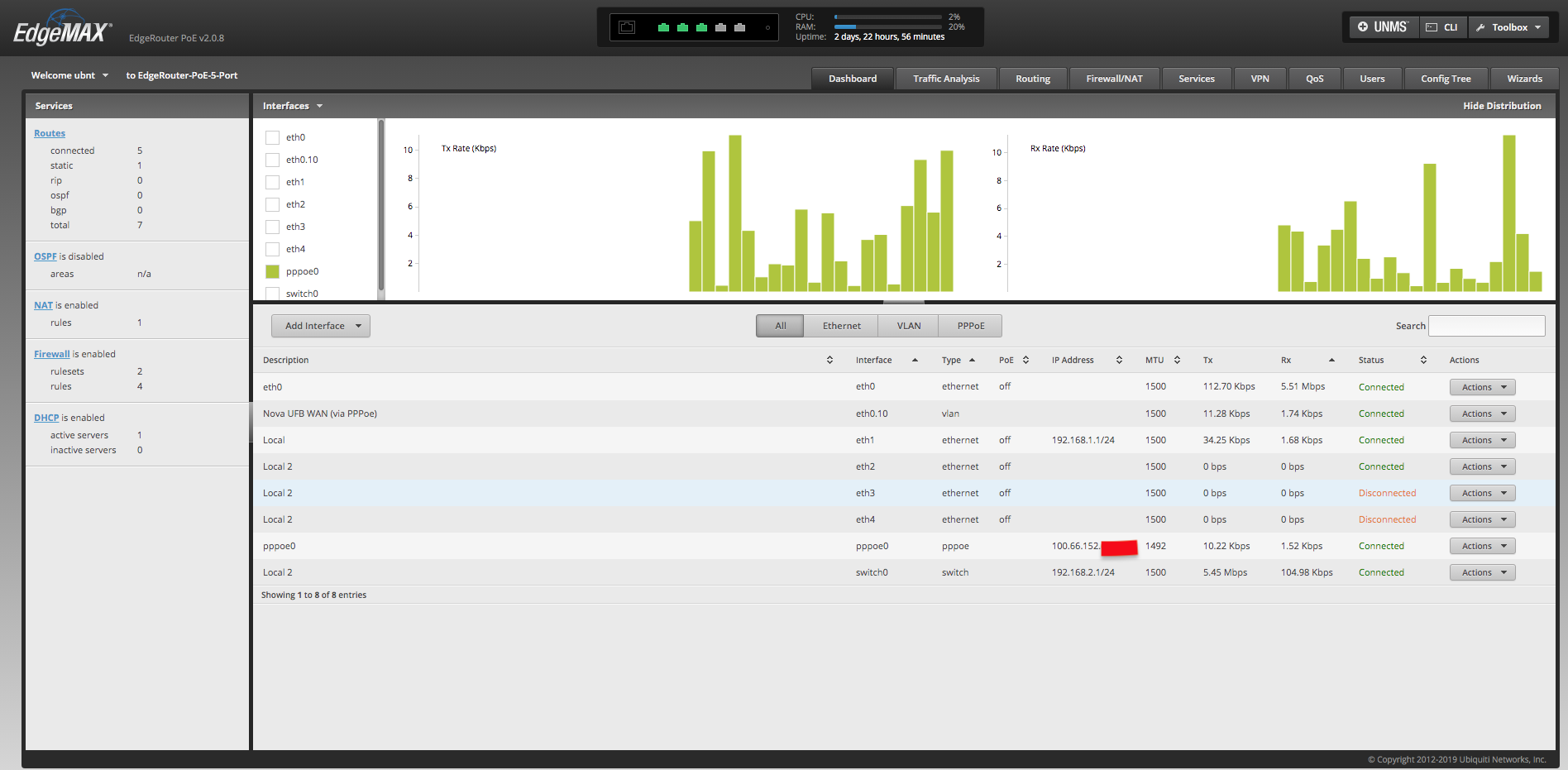Open the DHCP link in Services
This screenshot has width=1568, height=770.
[46, 418]
